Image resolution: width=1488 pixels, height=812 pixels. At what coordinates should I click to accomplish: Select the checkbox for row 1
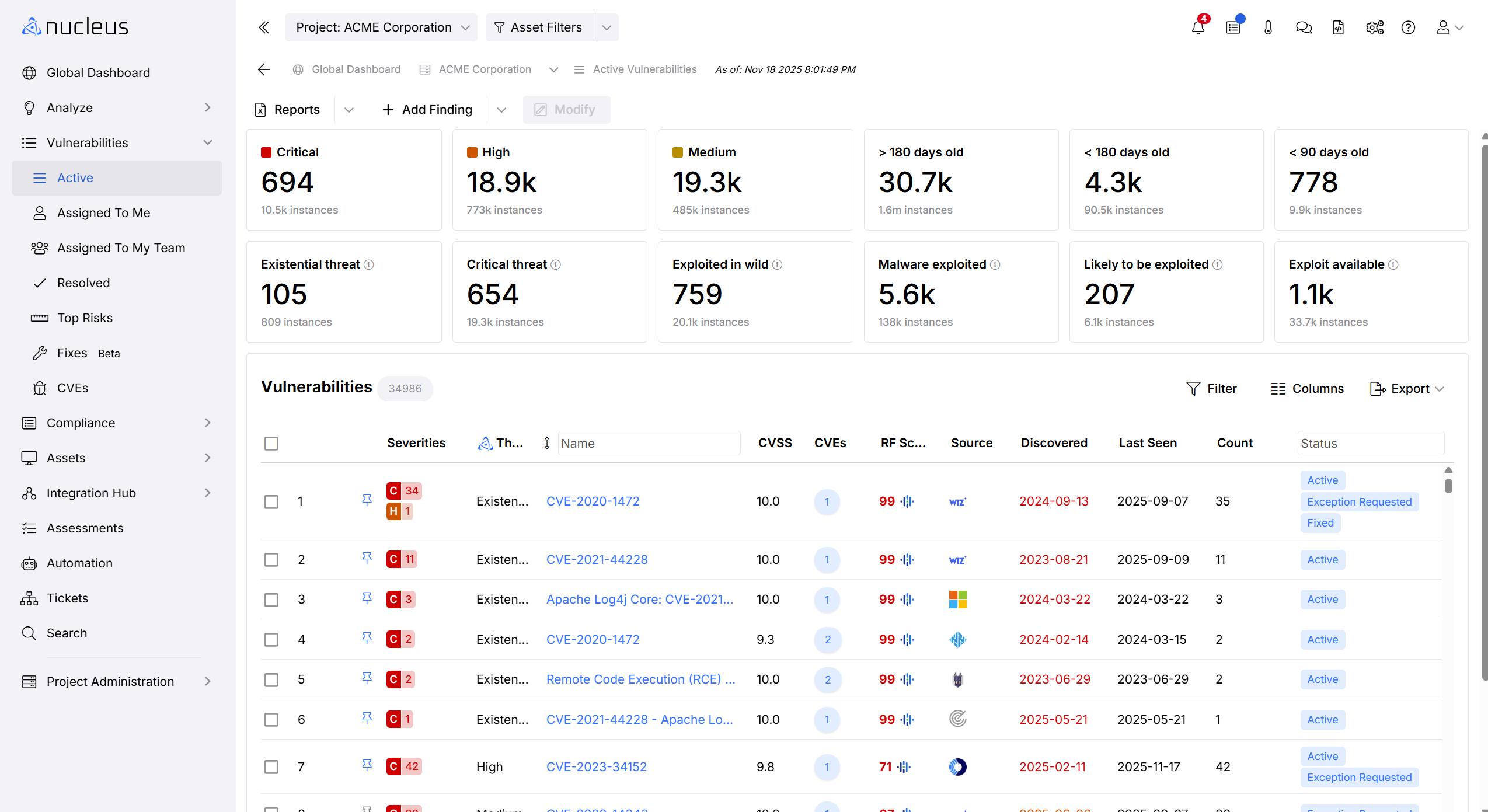coord(271,501)
